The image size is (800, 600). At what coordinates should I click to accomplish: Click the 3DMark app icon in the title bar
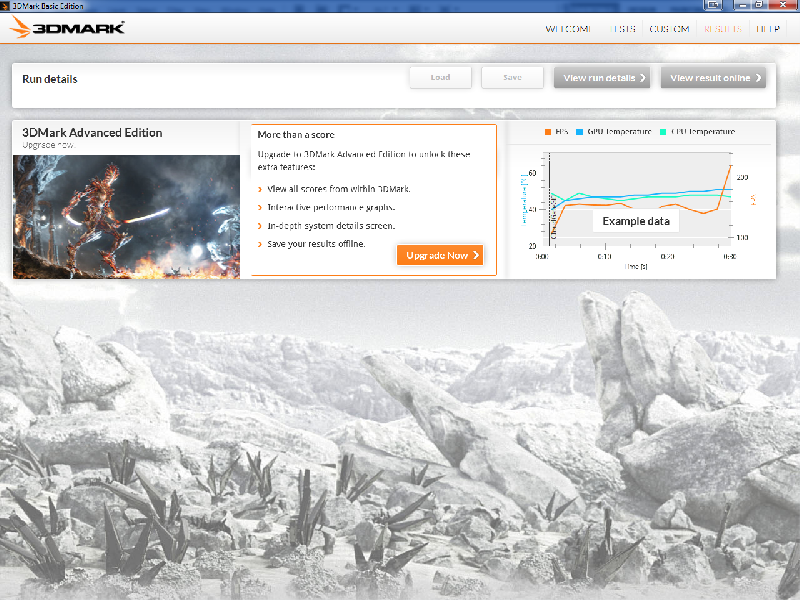click(x=5, y=6)
